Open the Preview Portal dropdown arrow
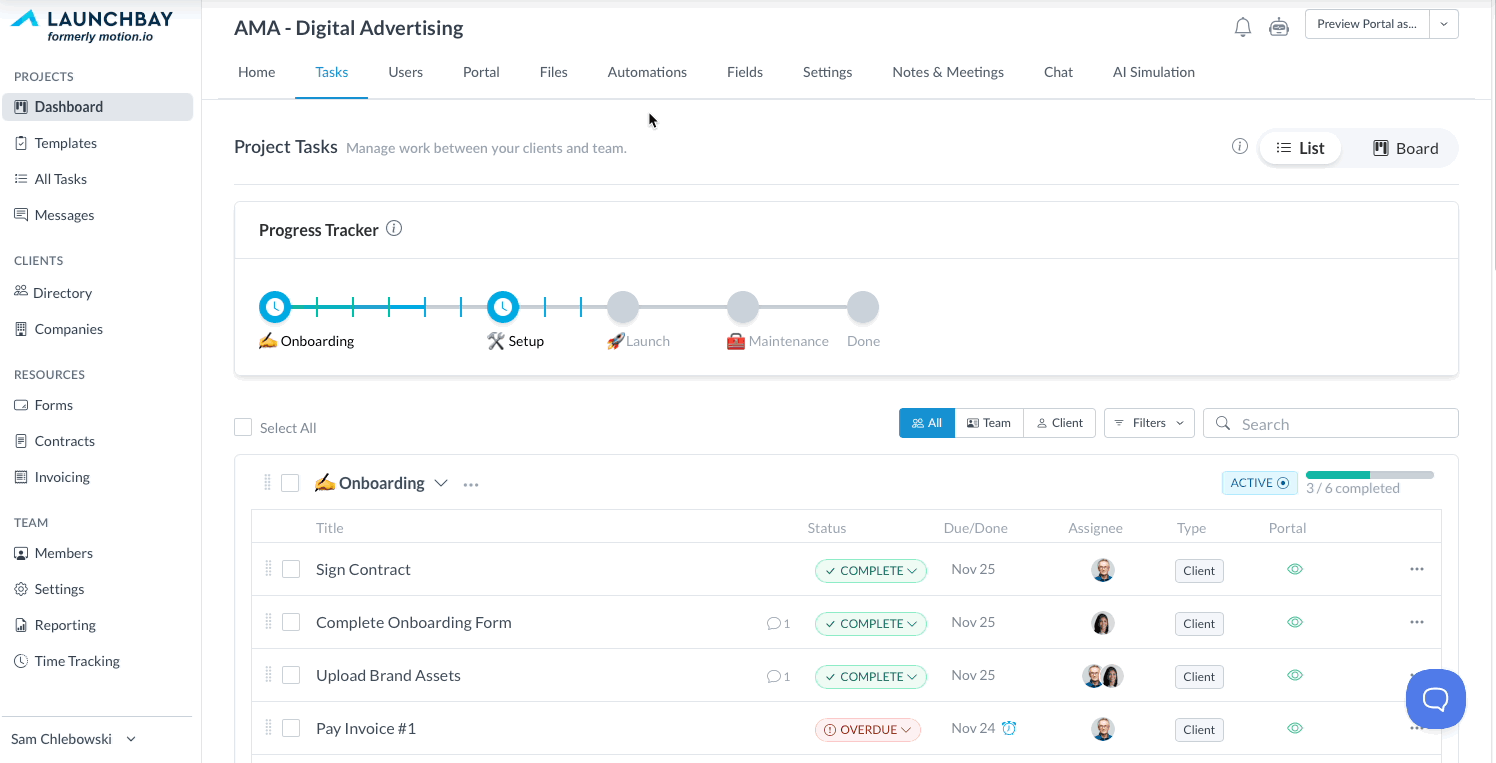This screenshot has width=1496, height=763. click(1444, 24)
